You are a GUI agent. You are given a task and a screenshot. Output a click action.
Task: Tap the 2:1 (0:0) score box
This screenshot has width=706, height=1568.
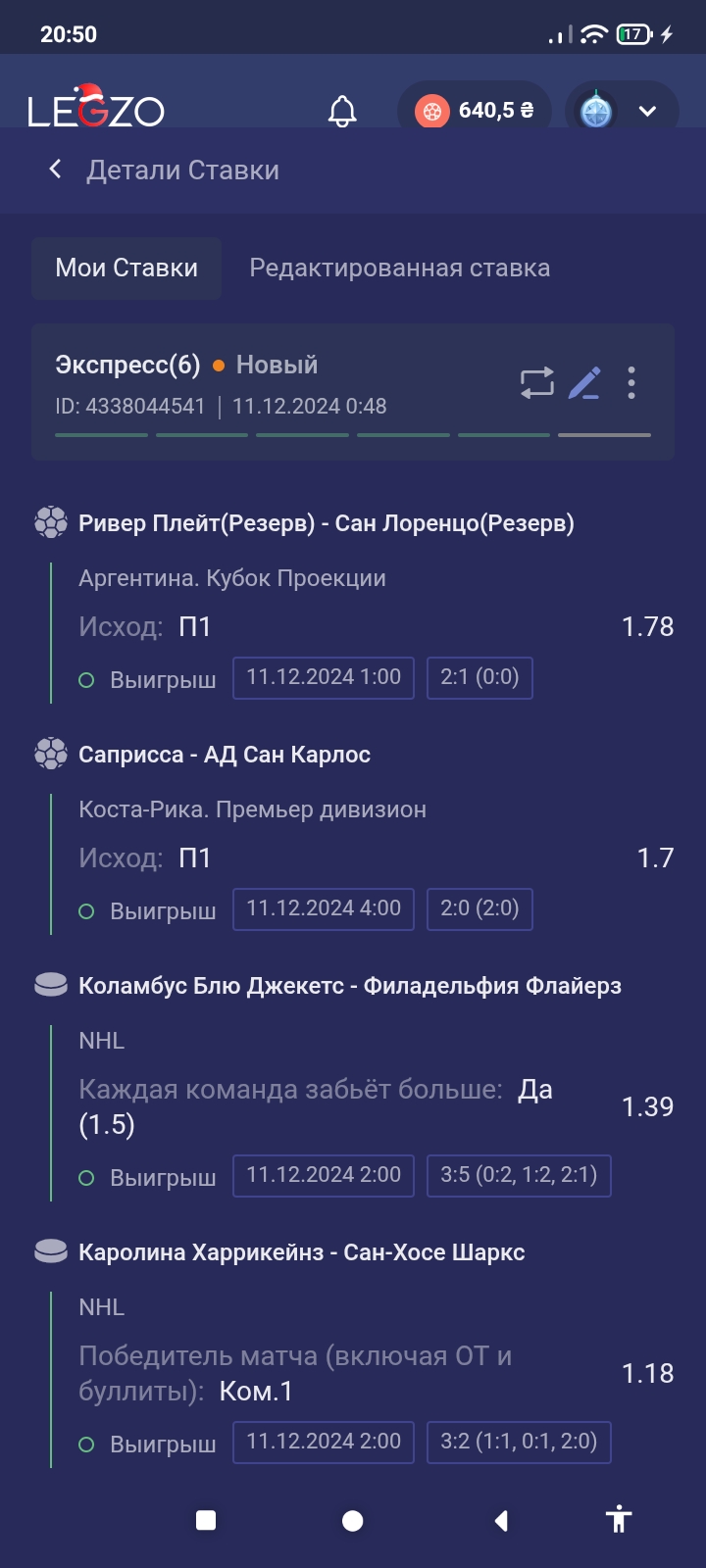click(479, 677)
